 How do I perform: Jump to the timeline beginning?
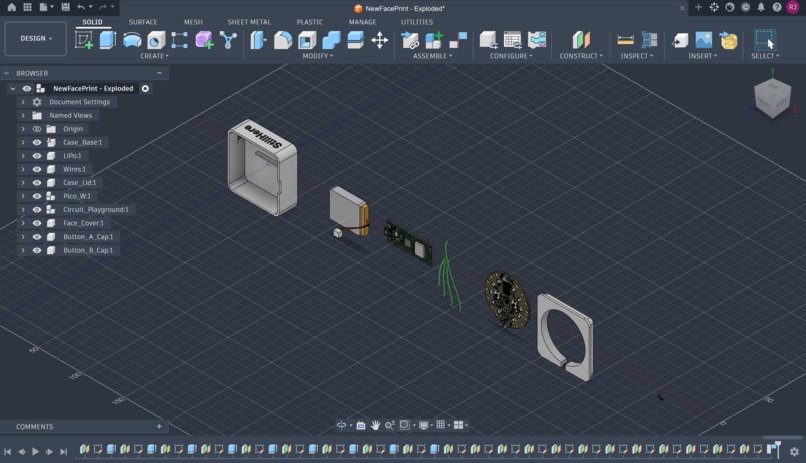[x=8, y=451]
